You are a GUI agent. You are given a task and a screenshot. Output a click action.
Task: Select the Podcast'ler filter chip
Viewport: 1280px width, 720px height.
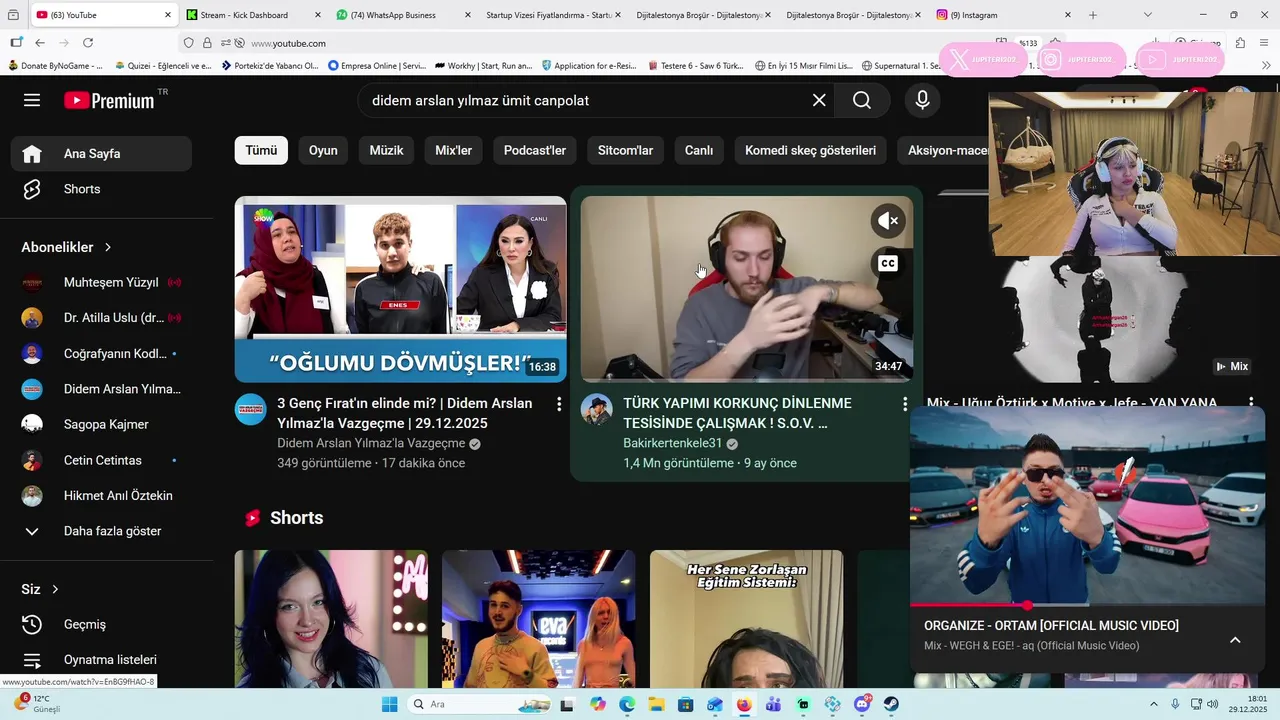535,151
